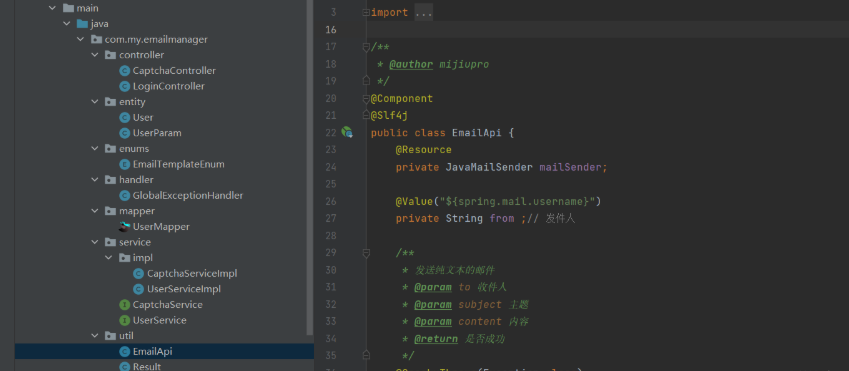Collapse the entity package chevron
Viewport: 849px width, 371px height.
click(95, 102)
